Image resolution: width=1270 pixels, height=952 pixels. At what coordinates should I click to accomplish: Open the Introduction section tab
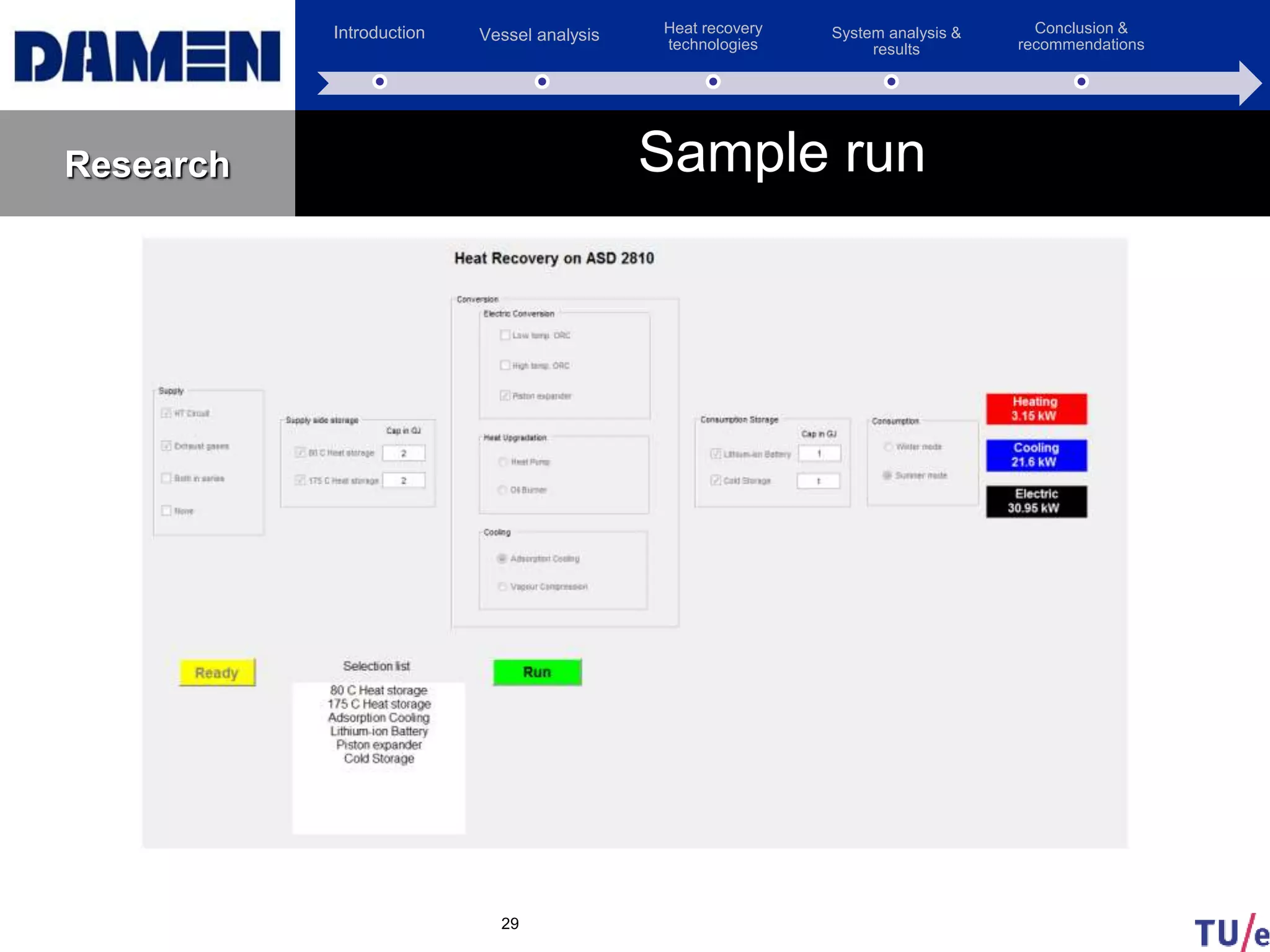click(380, 33)
